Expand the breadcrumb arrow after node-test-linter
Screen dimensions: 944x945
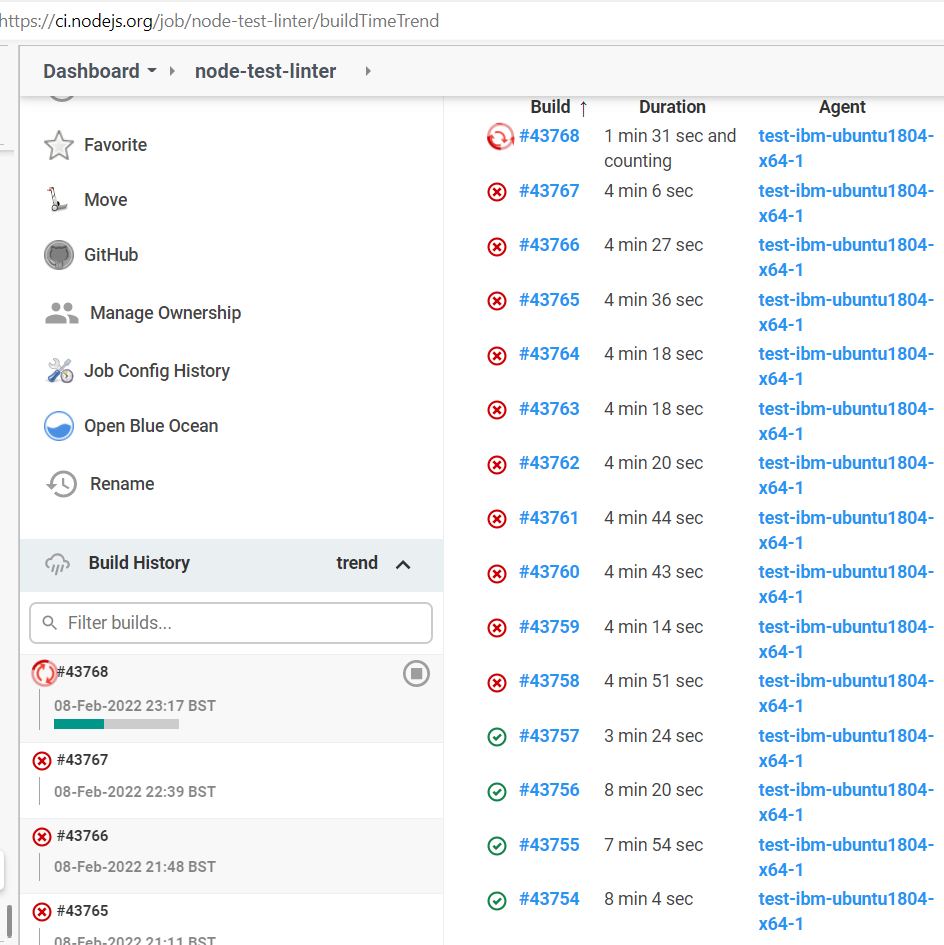(x=368, y=71)
